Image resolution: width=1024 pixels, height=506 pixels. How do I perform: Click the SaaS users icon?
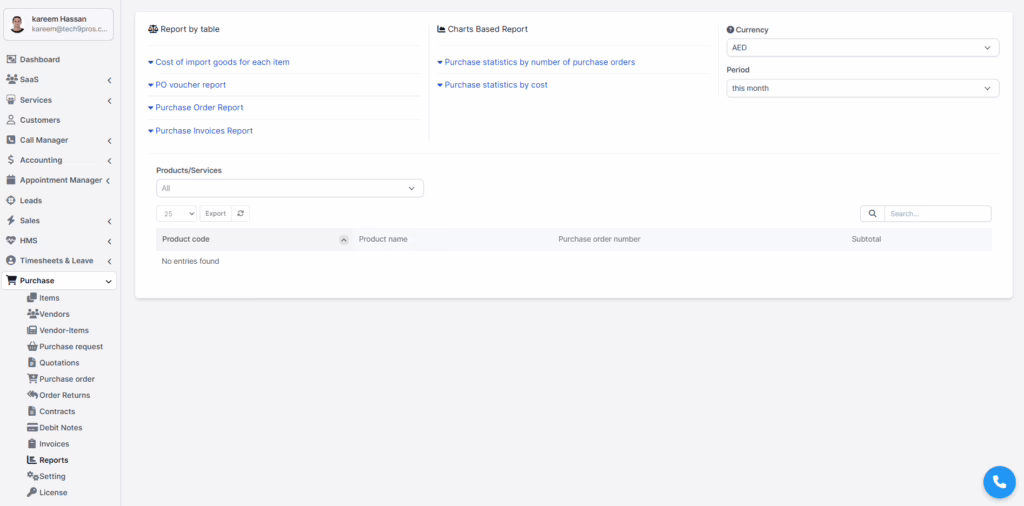coord(11,80)
